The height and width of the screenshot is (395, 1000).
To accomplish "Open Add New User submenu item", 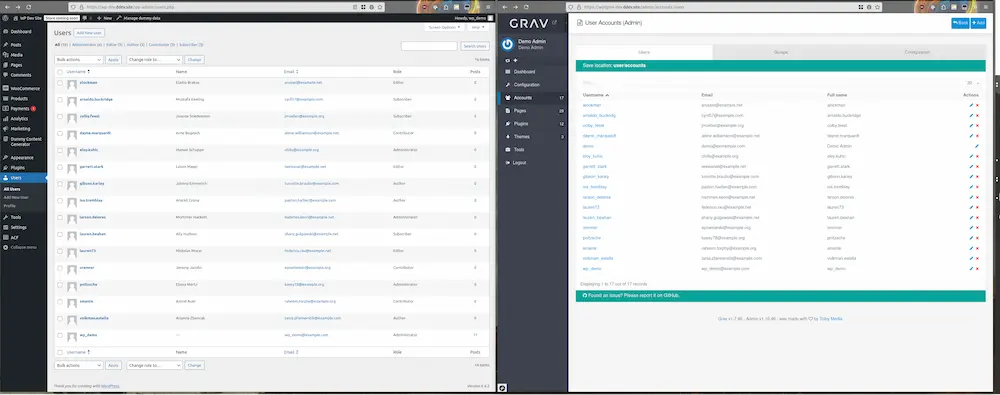I will 17,197.
